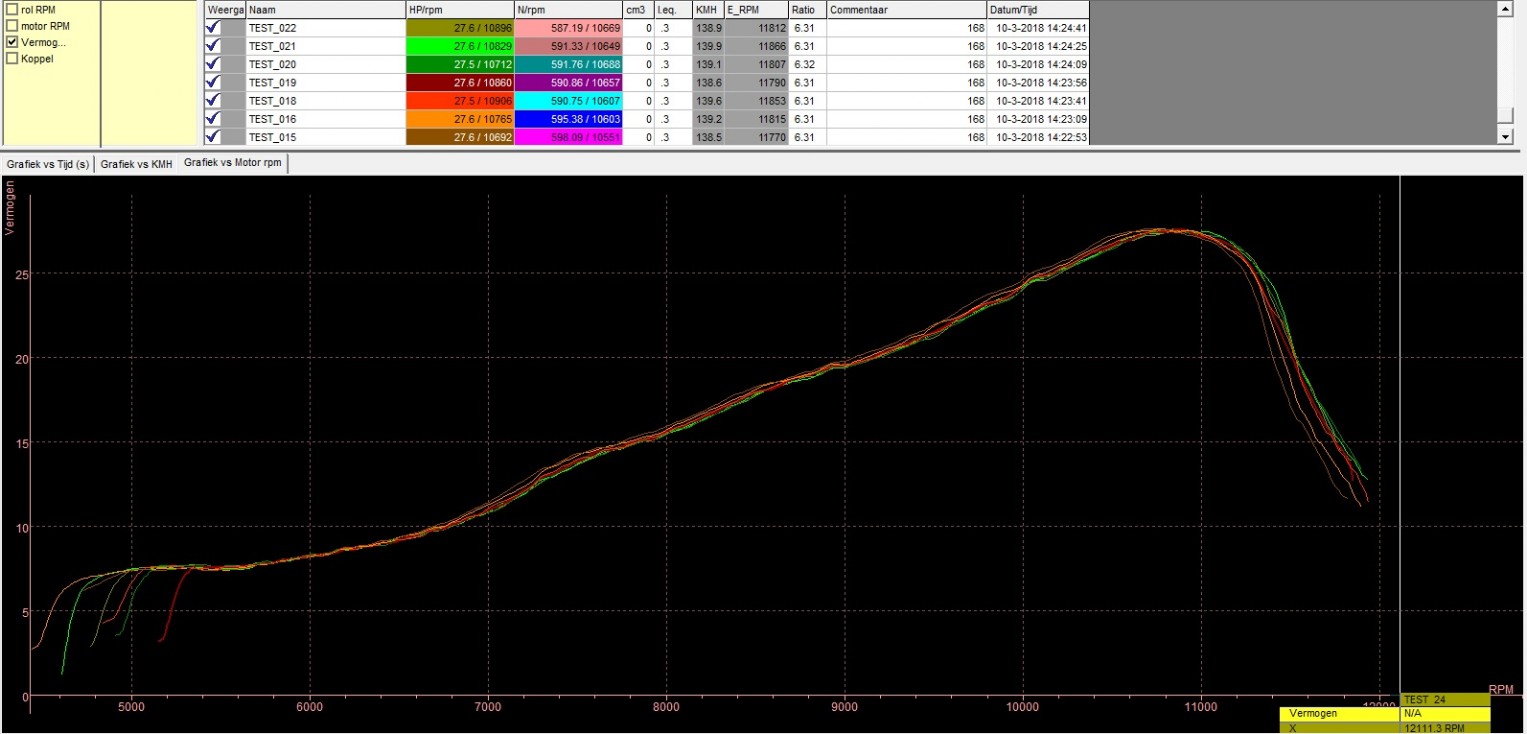
Task: Toggle display checkmark for TEST_020
Action: [213, 64]
